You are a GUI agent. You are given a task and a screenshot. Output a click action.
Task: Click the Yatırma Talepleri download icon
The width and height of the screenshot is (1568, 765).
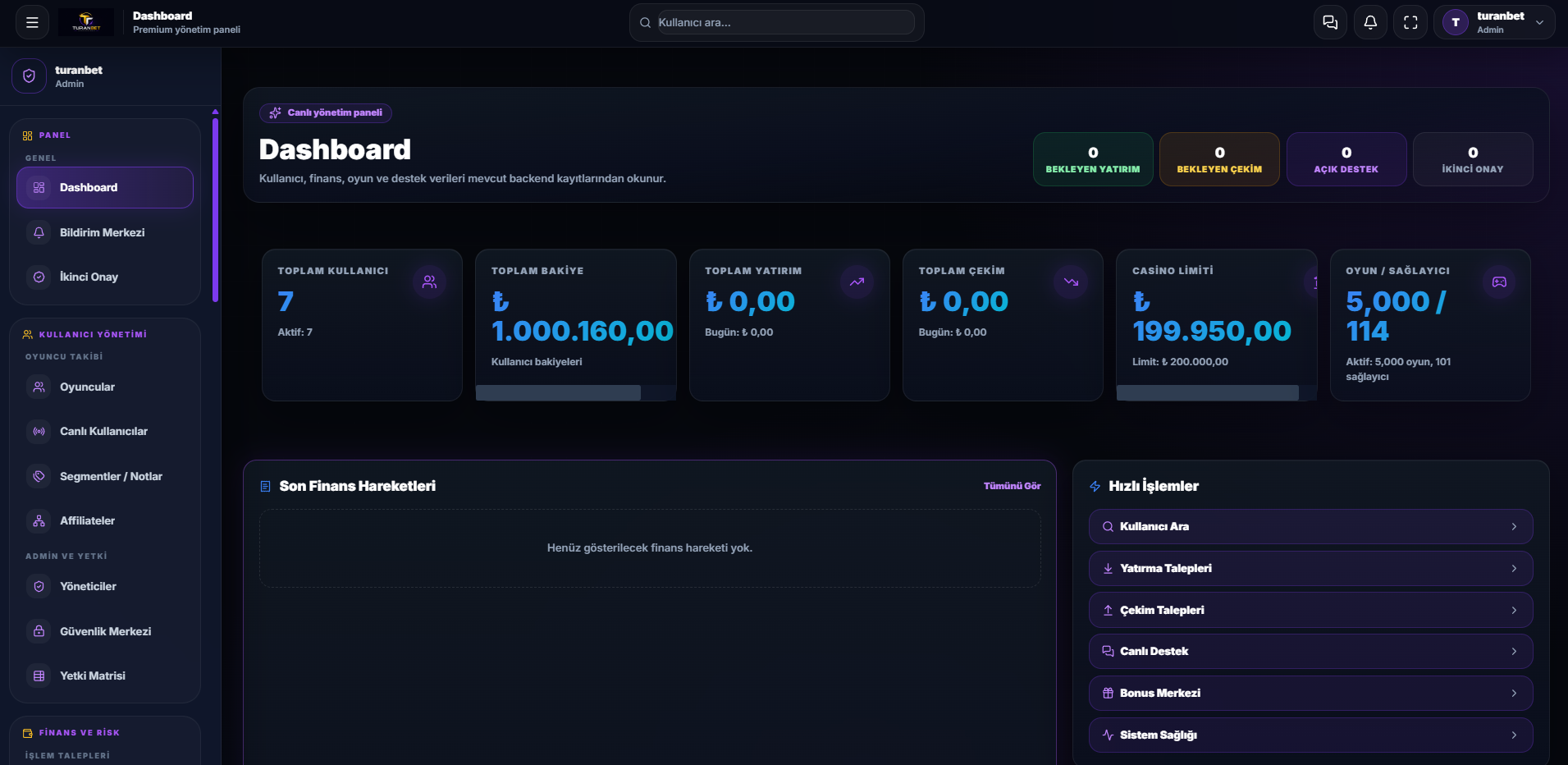click(x=1108, y=568)
